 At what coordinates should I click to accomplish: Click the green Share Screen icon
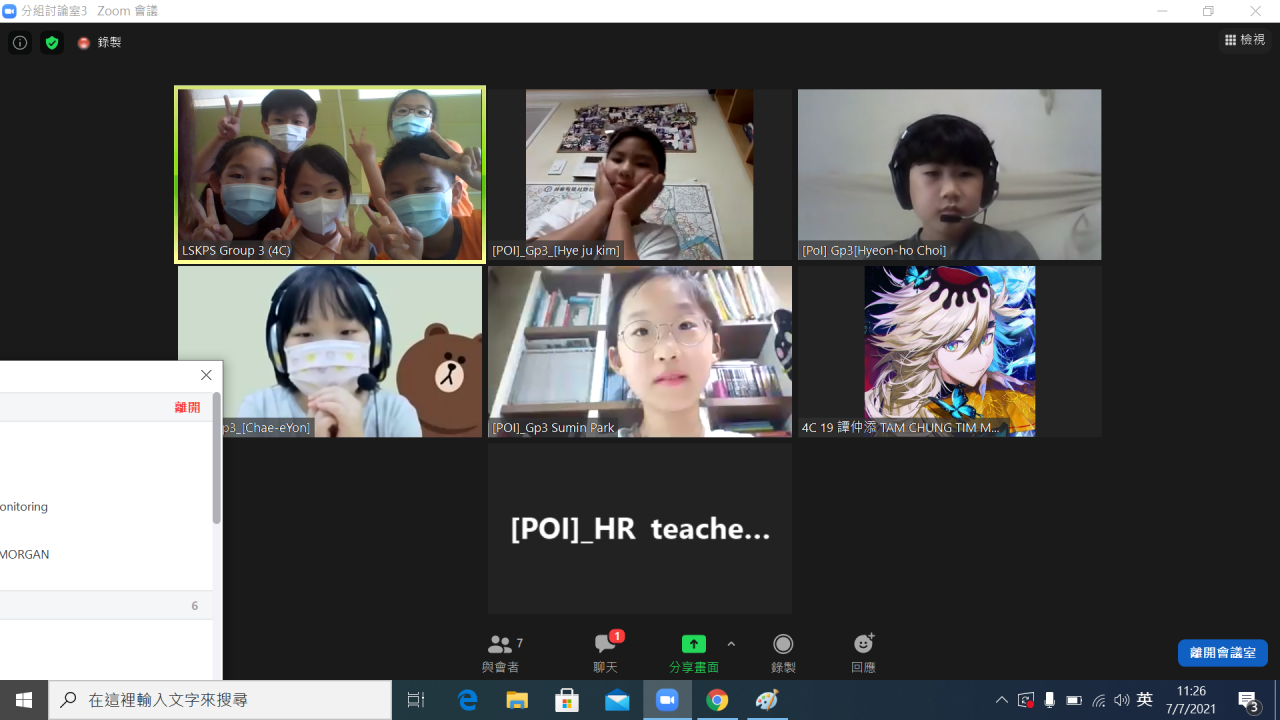pos(693,645)
